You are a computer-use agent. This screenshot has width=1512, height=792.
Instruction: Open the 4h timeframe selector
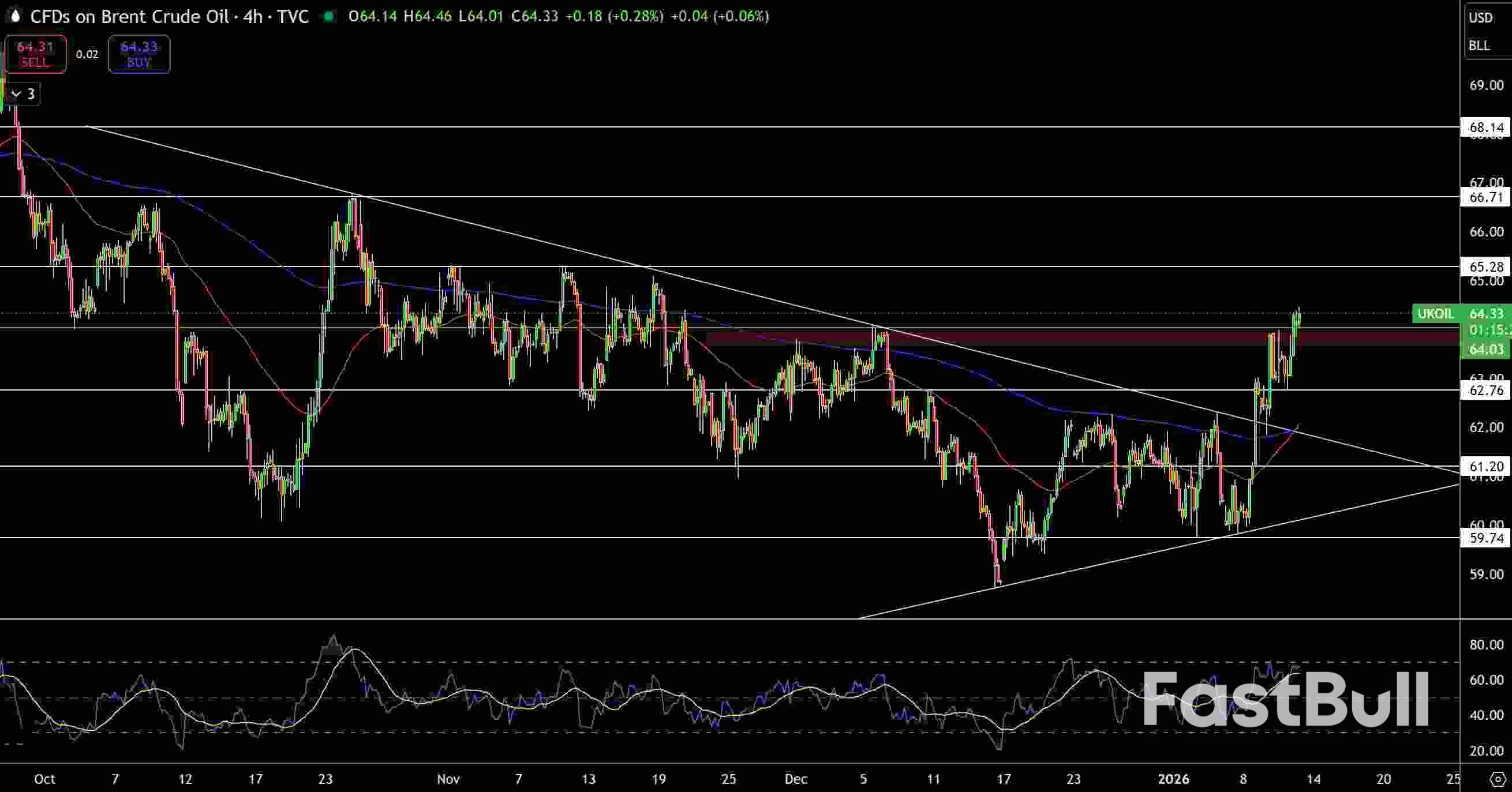click(252, 16)
